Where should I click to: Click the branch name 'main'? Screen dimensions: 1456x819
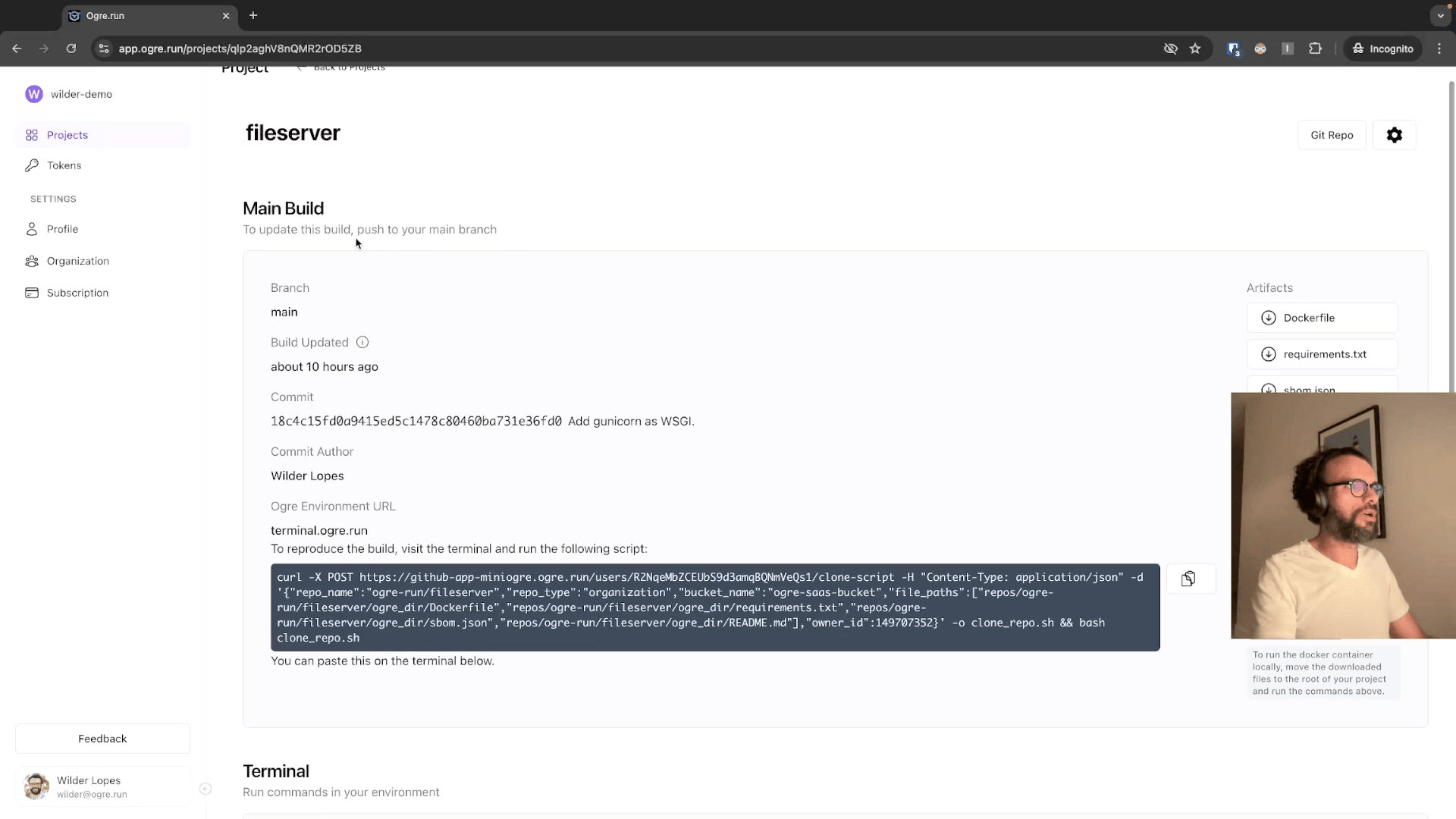click(x=284, y=312)
